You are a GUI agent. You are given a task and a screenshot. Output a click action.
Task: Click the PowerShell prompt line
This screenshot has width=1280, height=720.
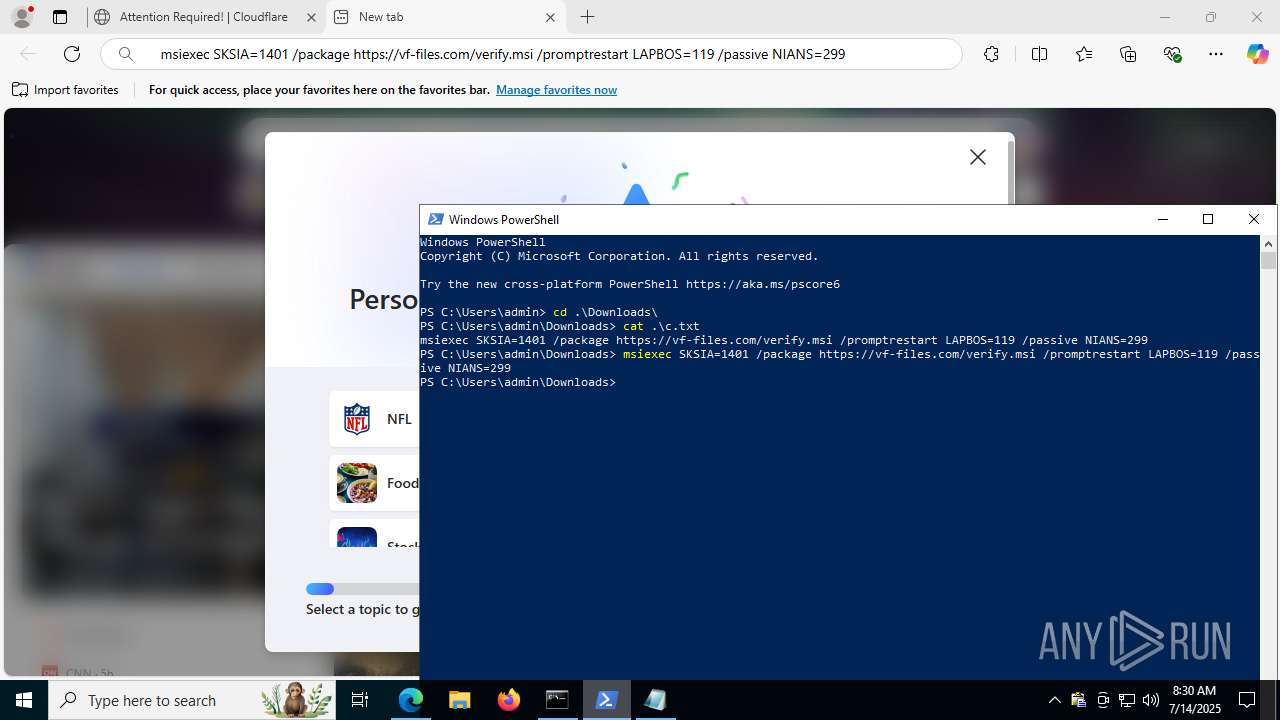pyautogui.click(x=518, y=382)
